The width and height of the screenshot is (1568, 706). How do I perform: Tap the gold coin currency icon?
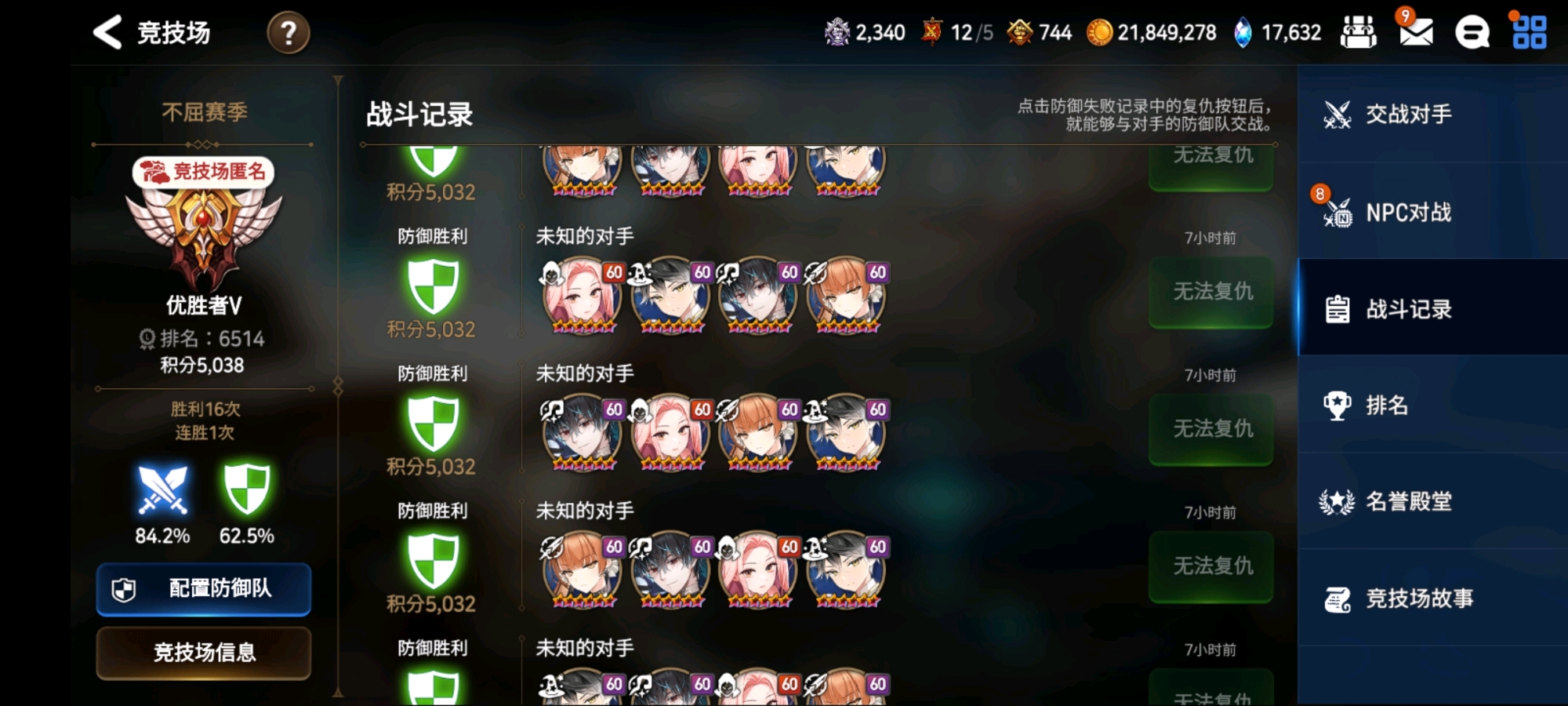[x=1099, y=33]
